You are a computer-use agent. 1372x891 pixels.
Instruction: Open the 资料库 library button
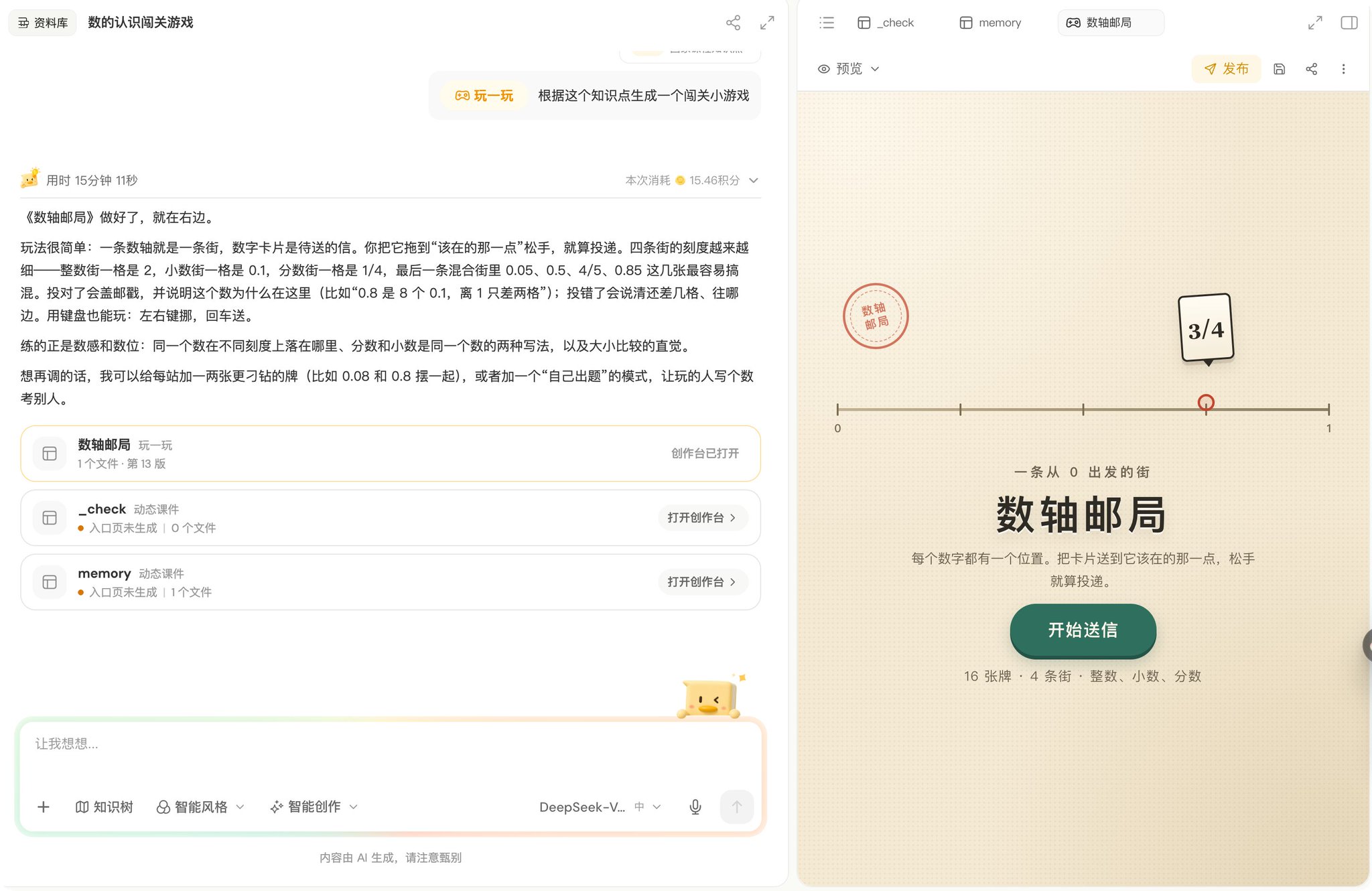pyautogui.click(x=42, y=23)
